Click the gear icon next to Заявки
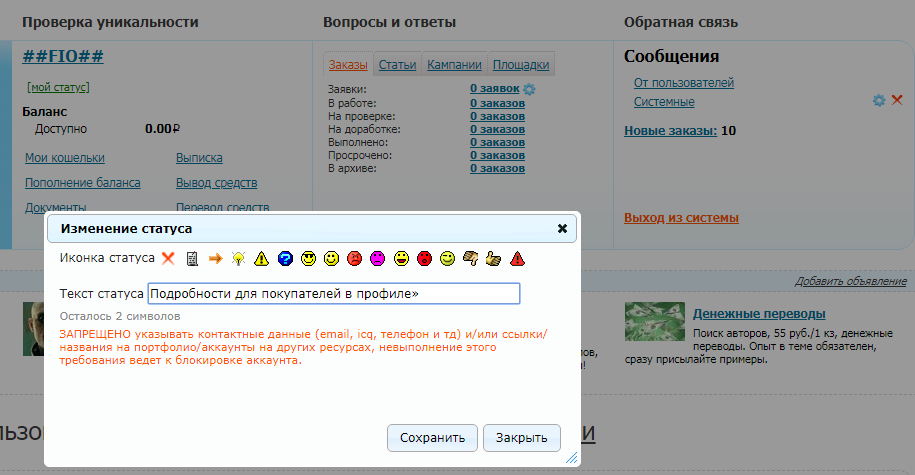The height and width of the screenshot is (475, 915). [530, 90]
